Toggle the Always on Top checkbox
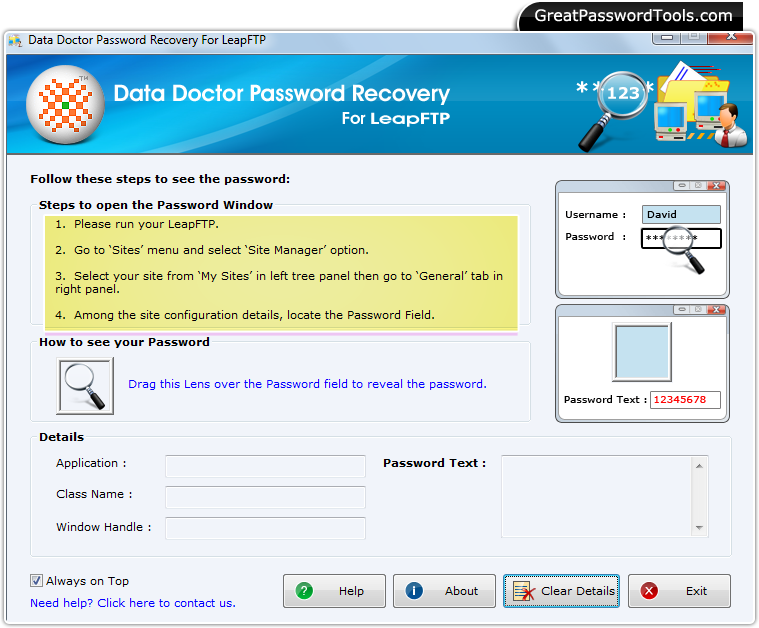Viewport: 759px width, 628px height. pos(36,581)
